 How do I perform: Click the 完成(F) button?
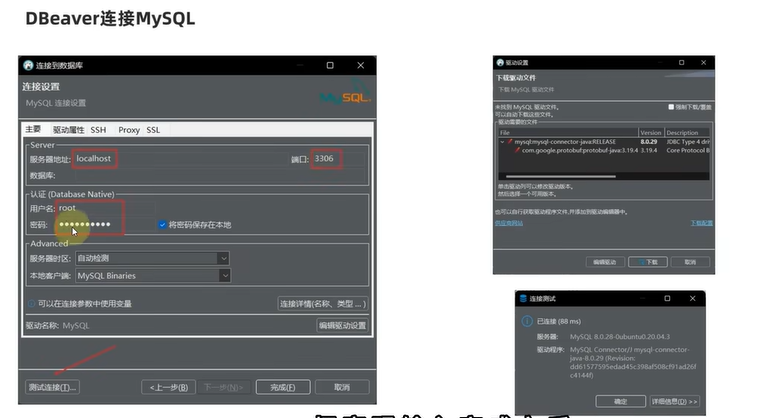point(283,387)
